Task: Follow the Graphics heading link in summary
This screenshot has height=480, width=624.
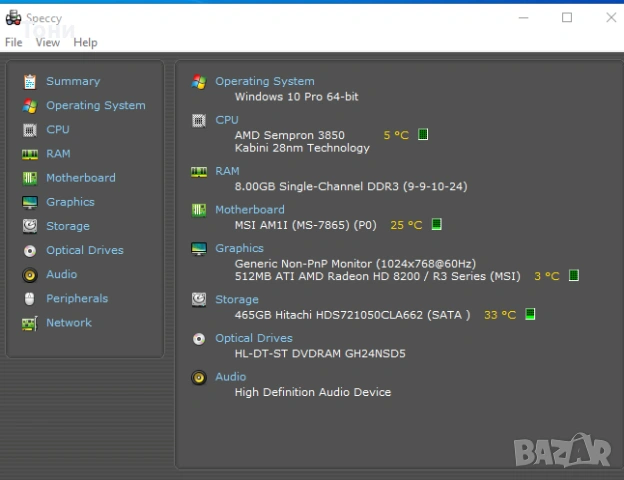Action: 240,248
